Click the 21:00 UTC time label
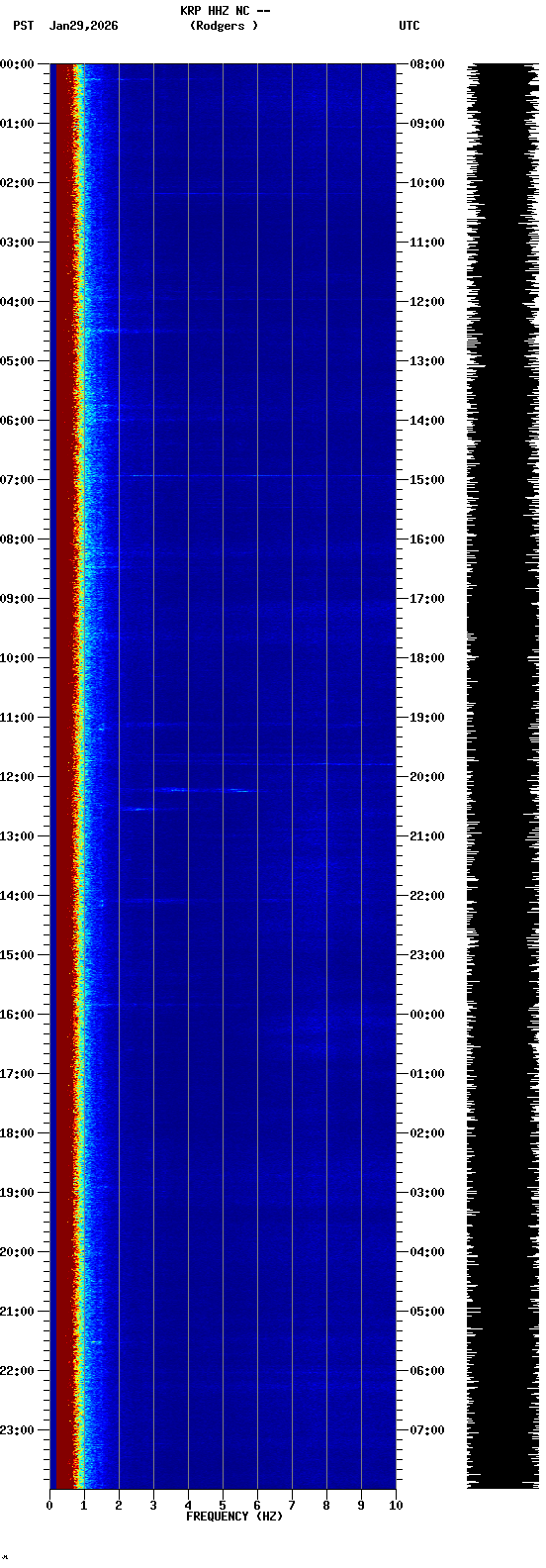 [x=427, y=836]
